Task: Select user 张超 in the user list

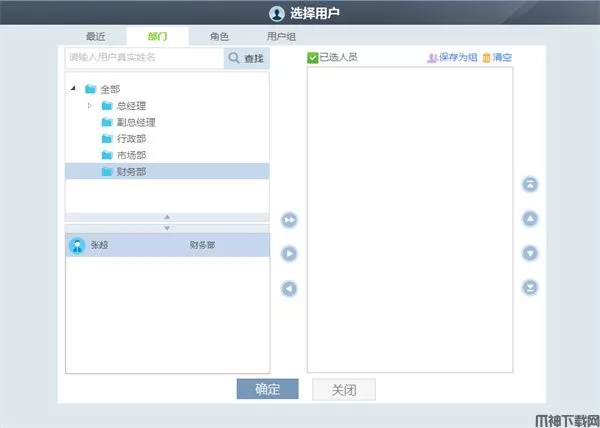Action: 167,245
